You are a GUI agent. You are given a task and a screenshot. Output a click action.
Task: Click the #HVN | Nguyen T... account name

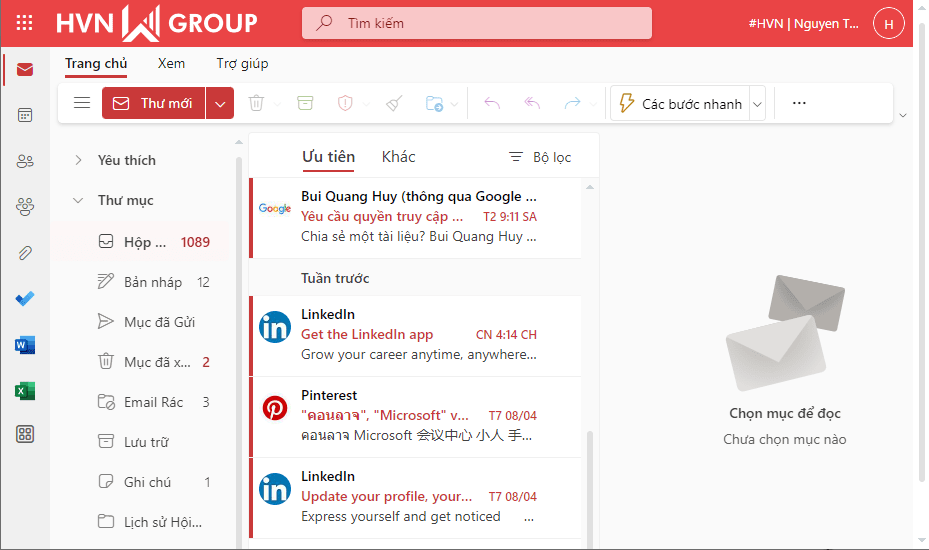coord(803,24)
